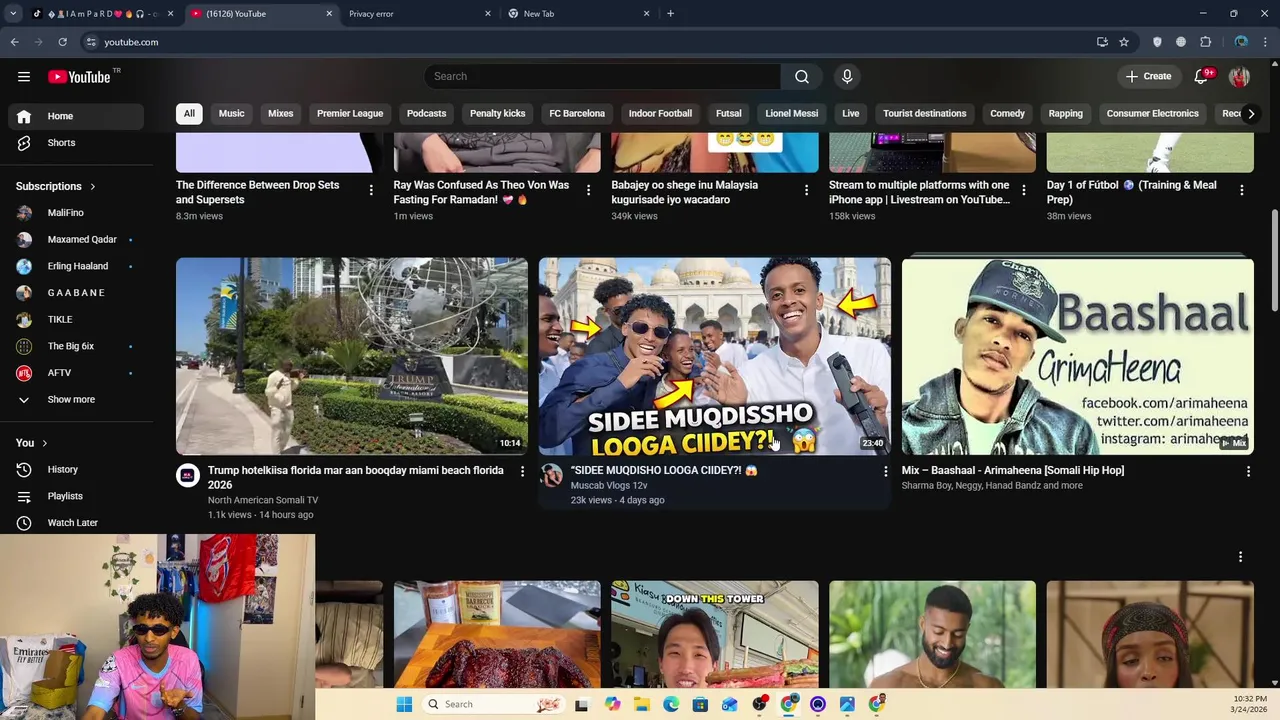Open site information in address bar
The width and height of the screenshot is (1280, 720).
point(91,42)
